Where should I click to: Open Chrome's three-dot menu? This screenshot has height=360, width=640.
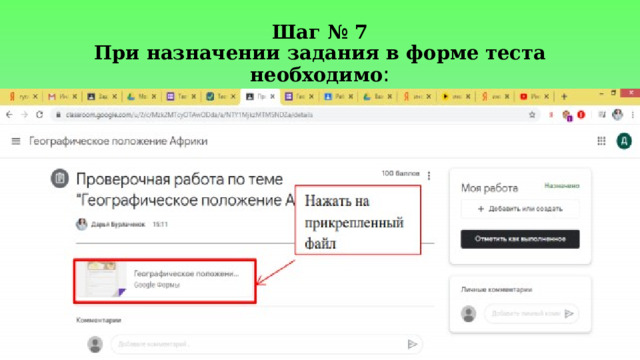click(x=632, y=115)
